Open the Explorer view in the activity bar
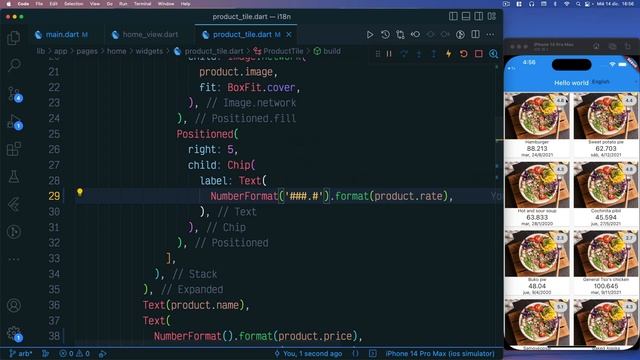Viewport: 640px width, 360px height. point(14,38)
